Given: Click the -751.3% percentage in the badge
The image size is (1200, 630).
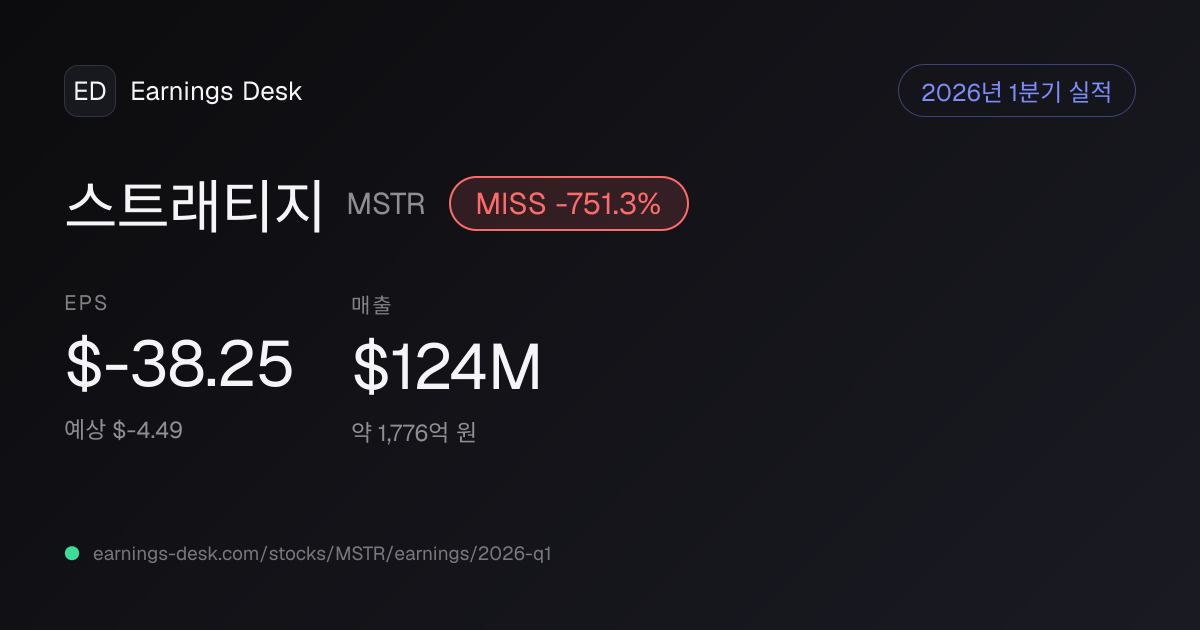Looking at the screenshot, I should tap(608, 204).
